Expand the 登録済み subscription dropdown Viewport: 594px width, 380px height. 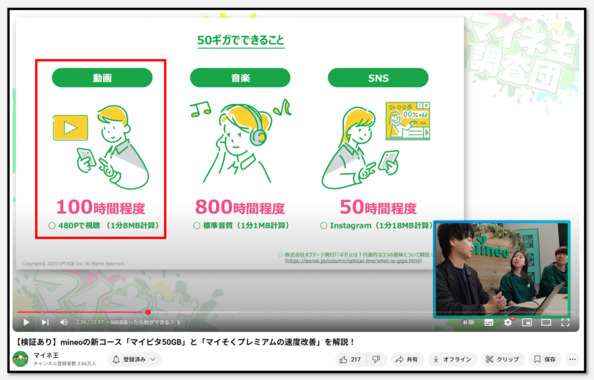pyautogui.click(x=134, y=360)
